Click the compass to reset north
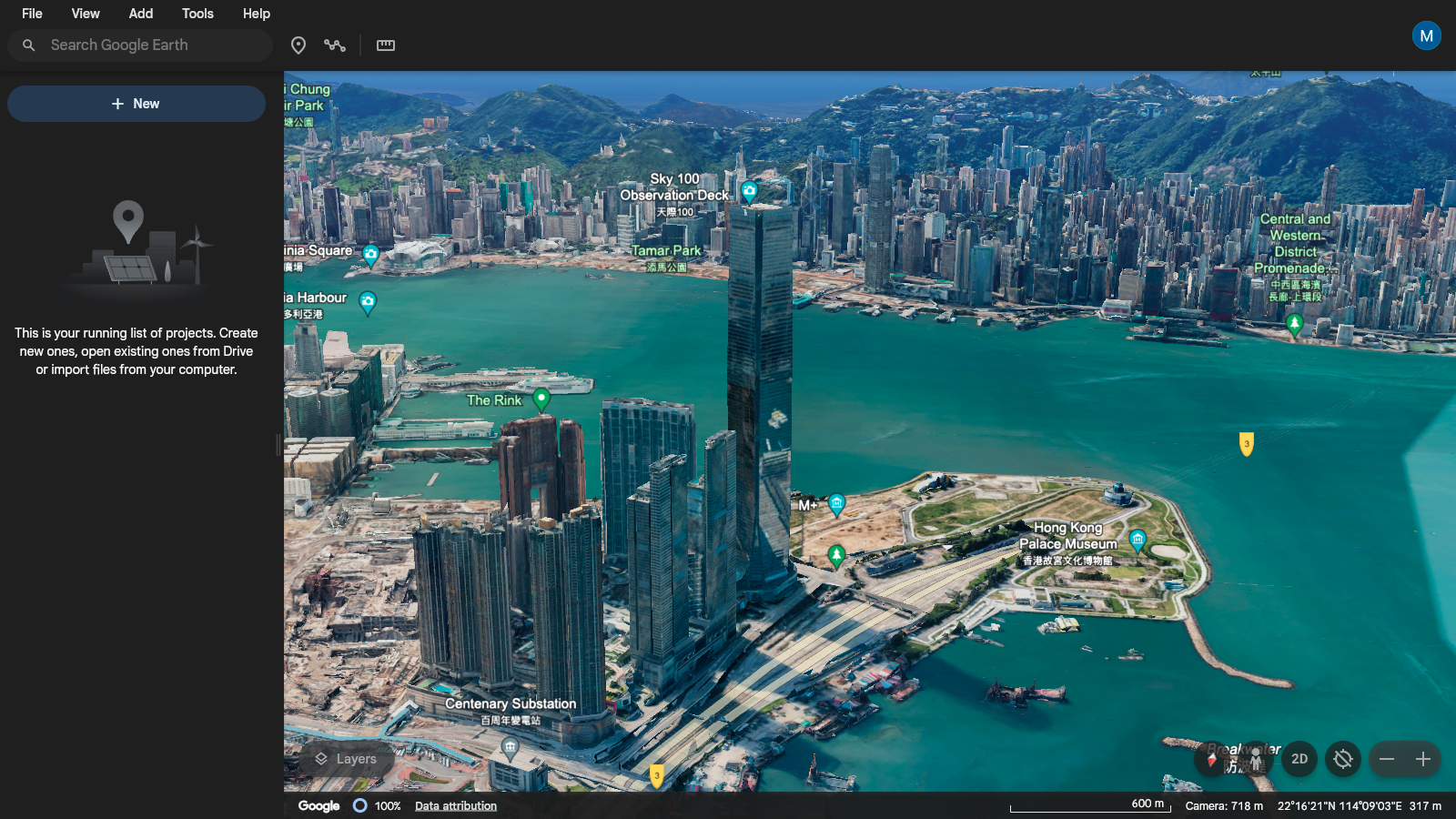1456x819 pixels. pyautogui.click(x=1211, y=759)
